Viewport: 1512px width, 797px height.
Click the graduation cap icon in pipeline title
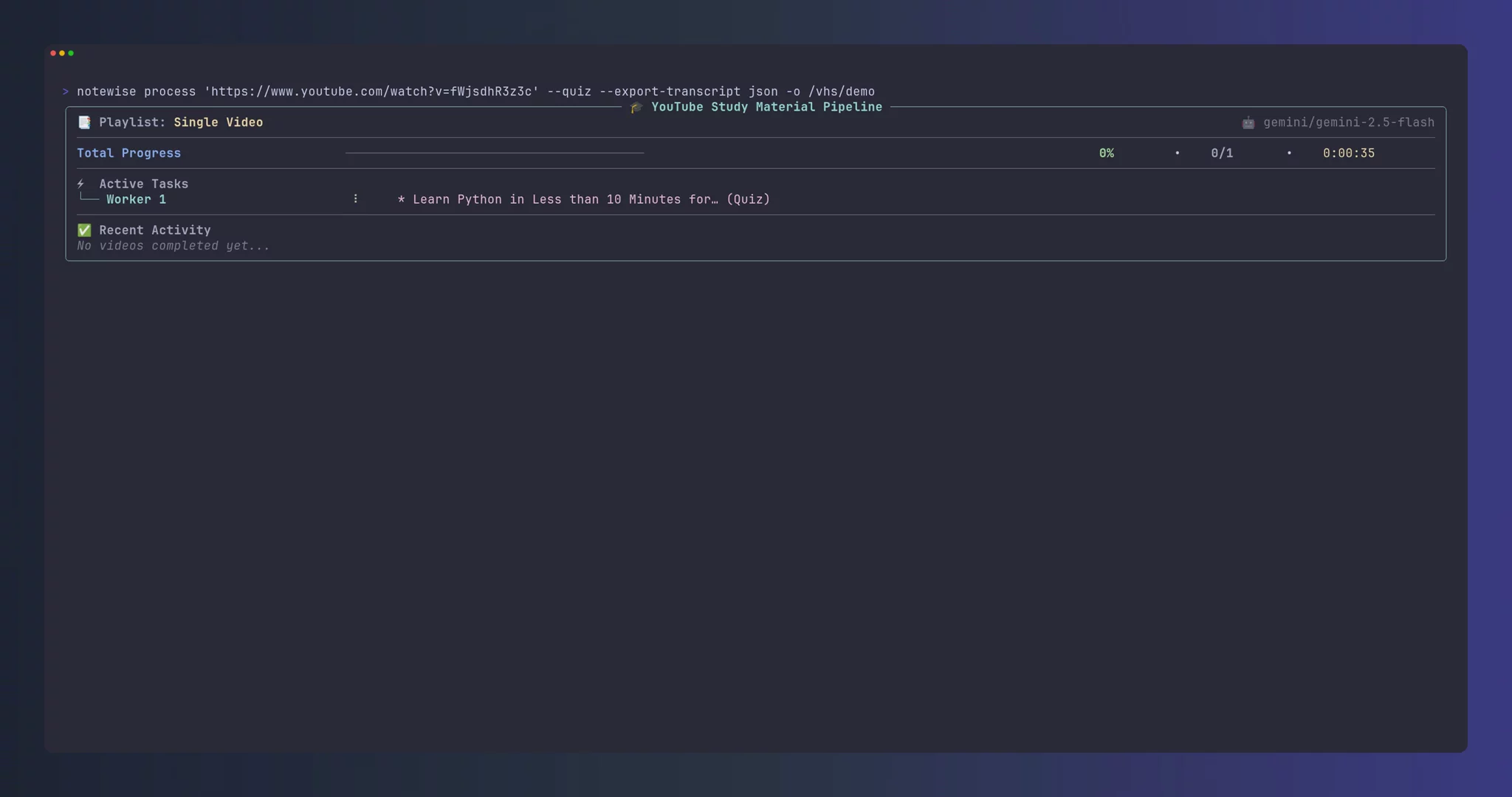(636, 107)
